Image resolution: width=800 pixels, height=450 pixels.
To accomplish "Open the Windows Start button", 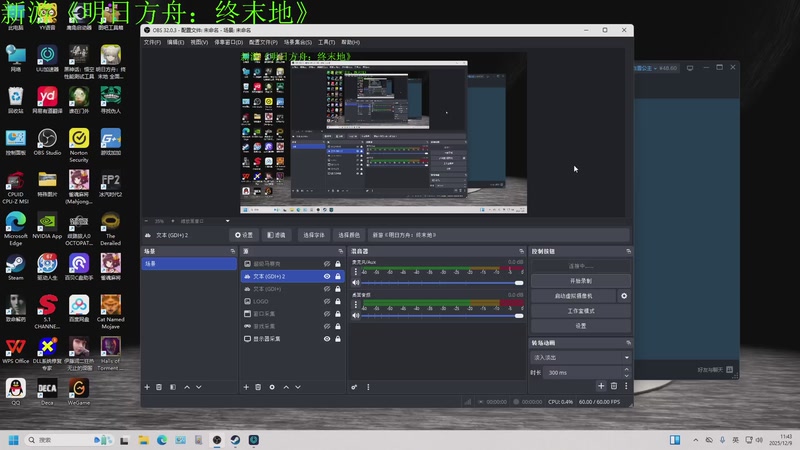I will pos(14,440).
